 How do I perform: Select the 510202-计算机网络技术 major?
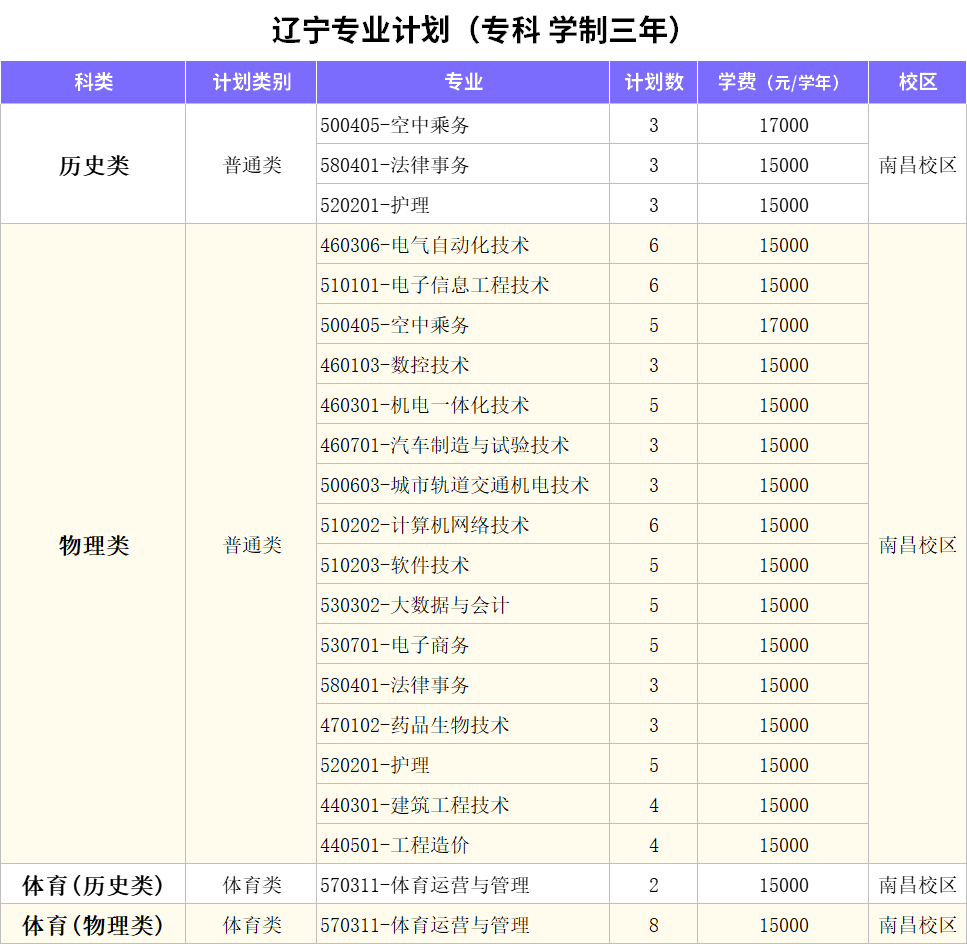pyautogui.click(x=425, y=525)
